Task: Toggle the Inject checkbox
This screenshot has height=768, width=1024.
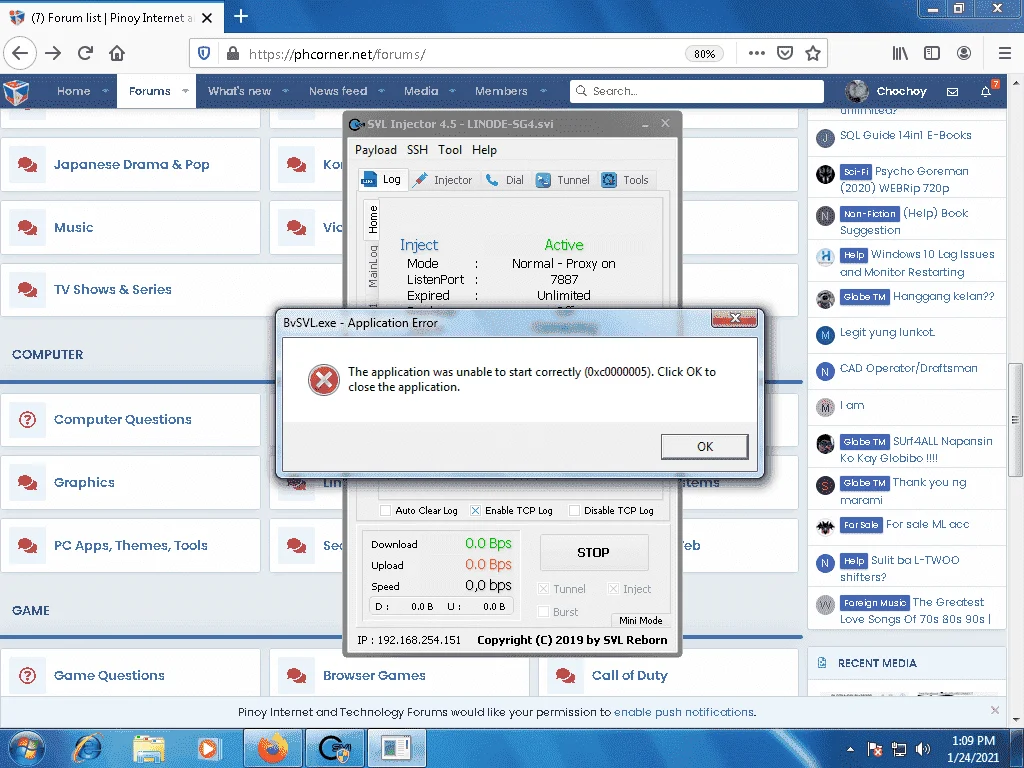Action: pos(613,589)
